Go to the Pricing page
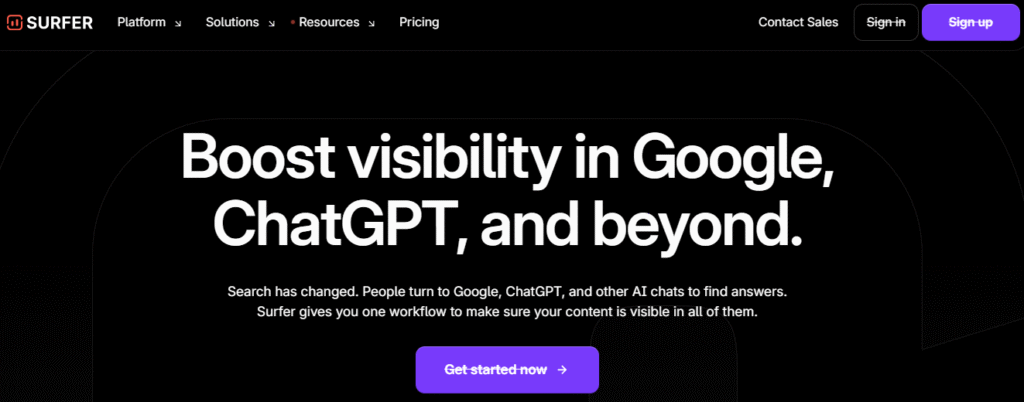 tap(418, 22)
